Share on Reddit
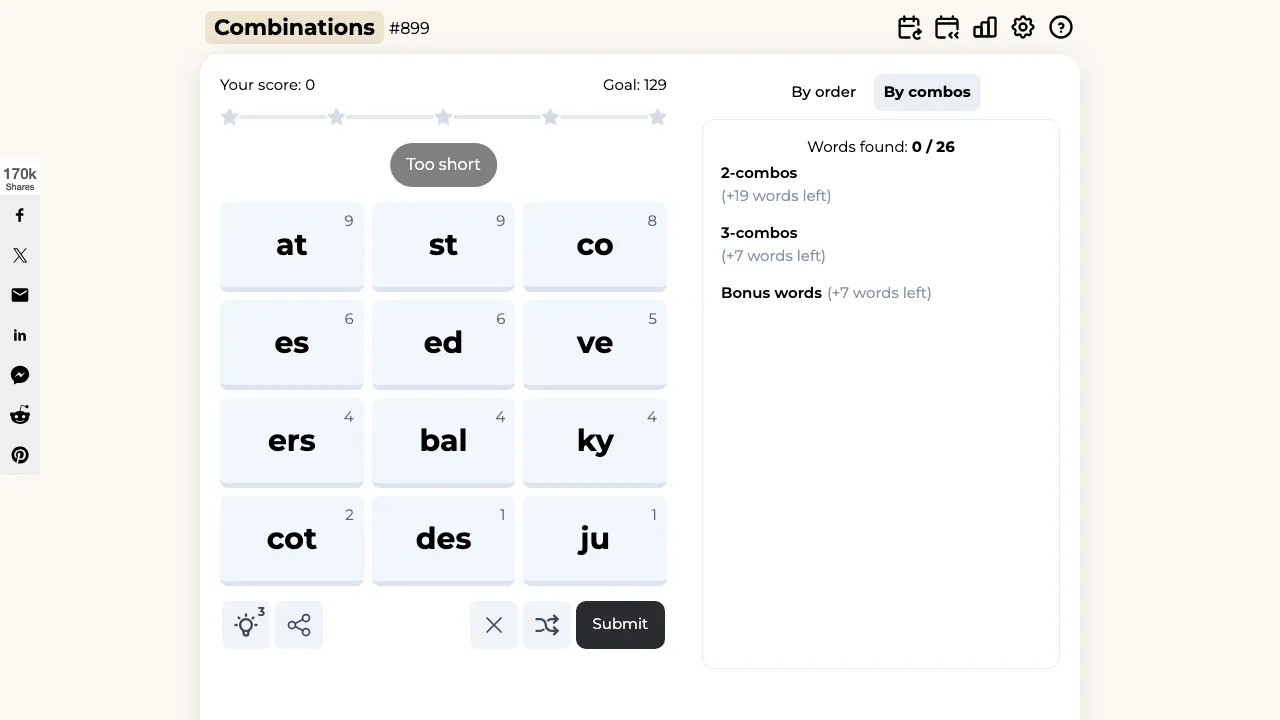Viewport: 1280px width, 720px height. (x=20, y=415)
